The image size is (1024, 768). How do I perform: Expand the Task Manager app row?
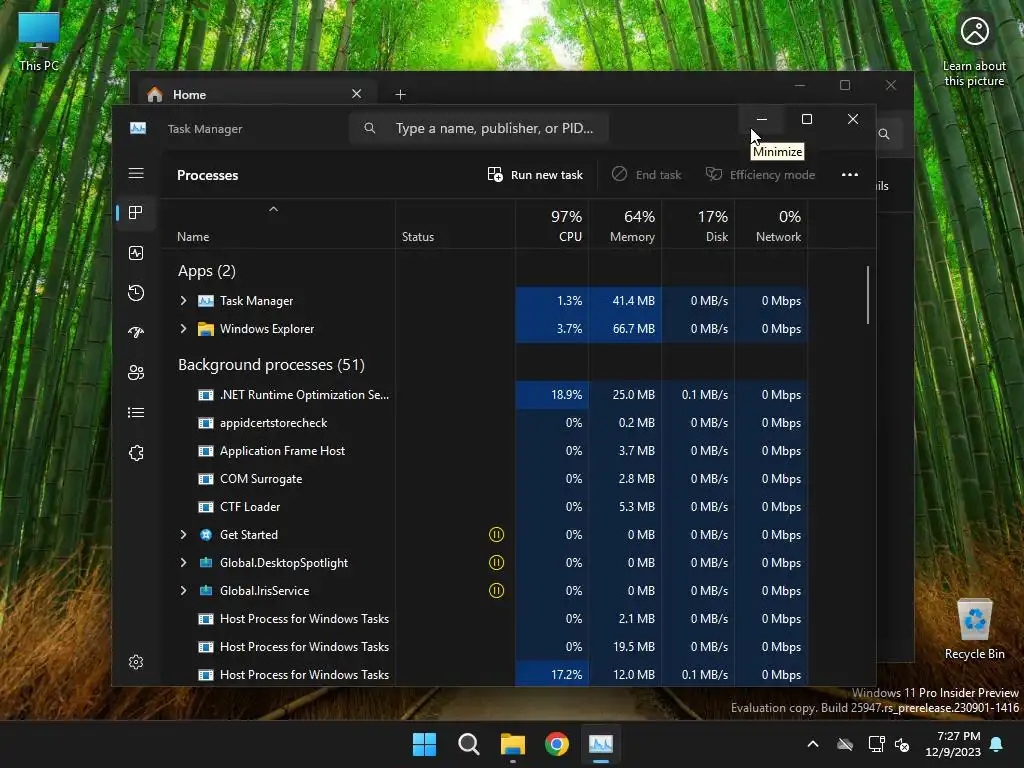coord(184,300)
